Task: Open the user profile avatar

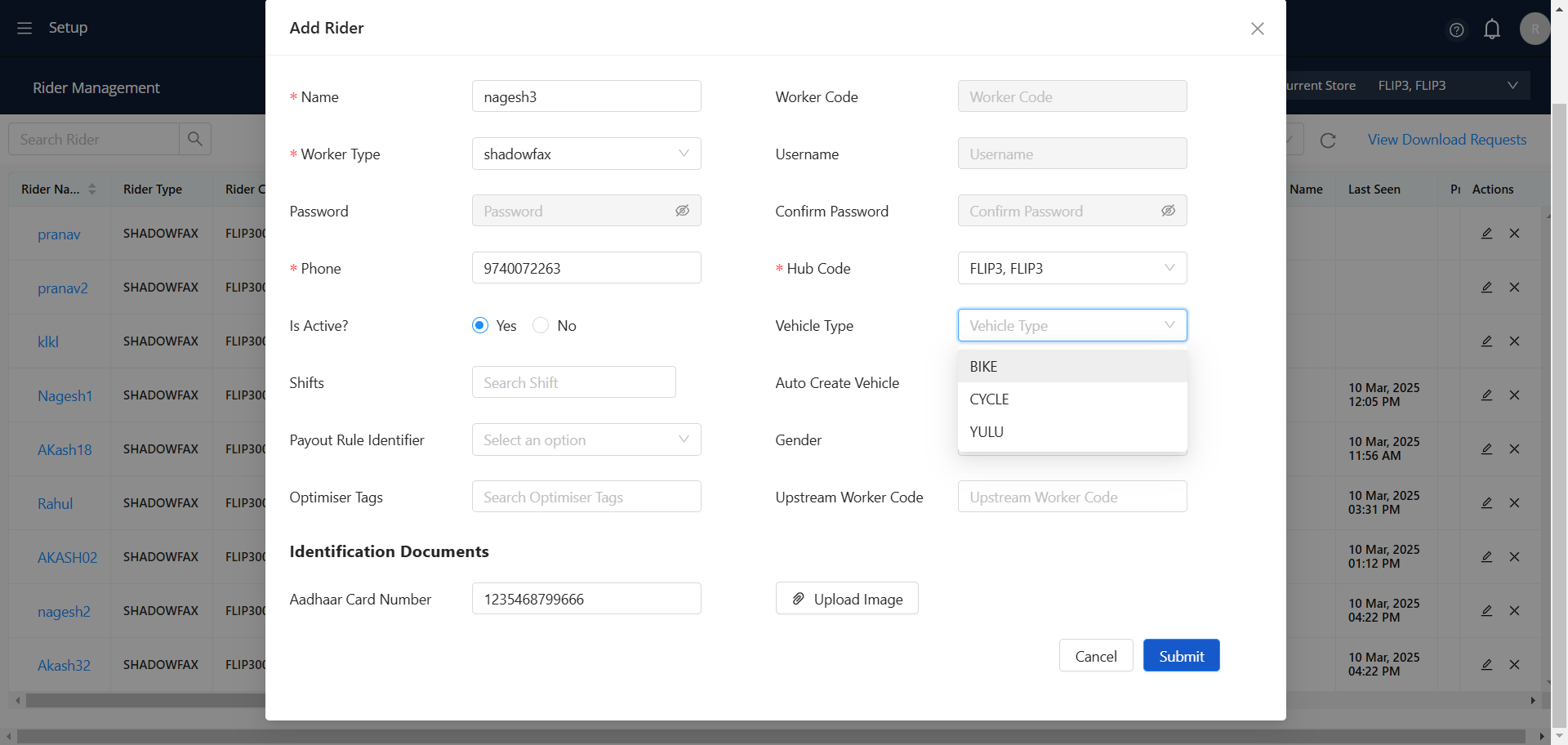Action: pos(1535,29)
